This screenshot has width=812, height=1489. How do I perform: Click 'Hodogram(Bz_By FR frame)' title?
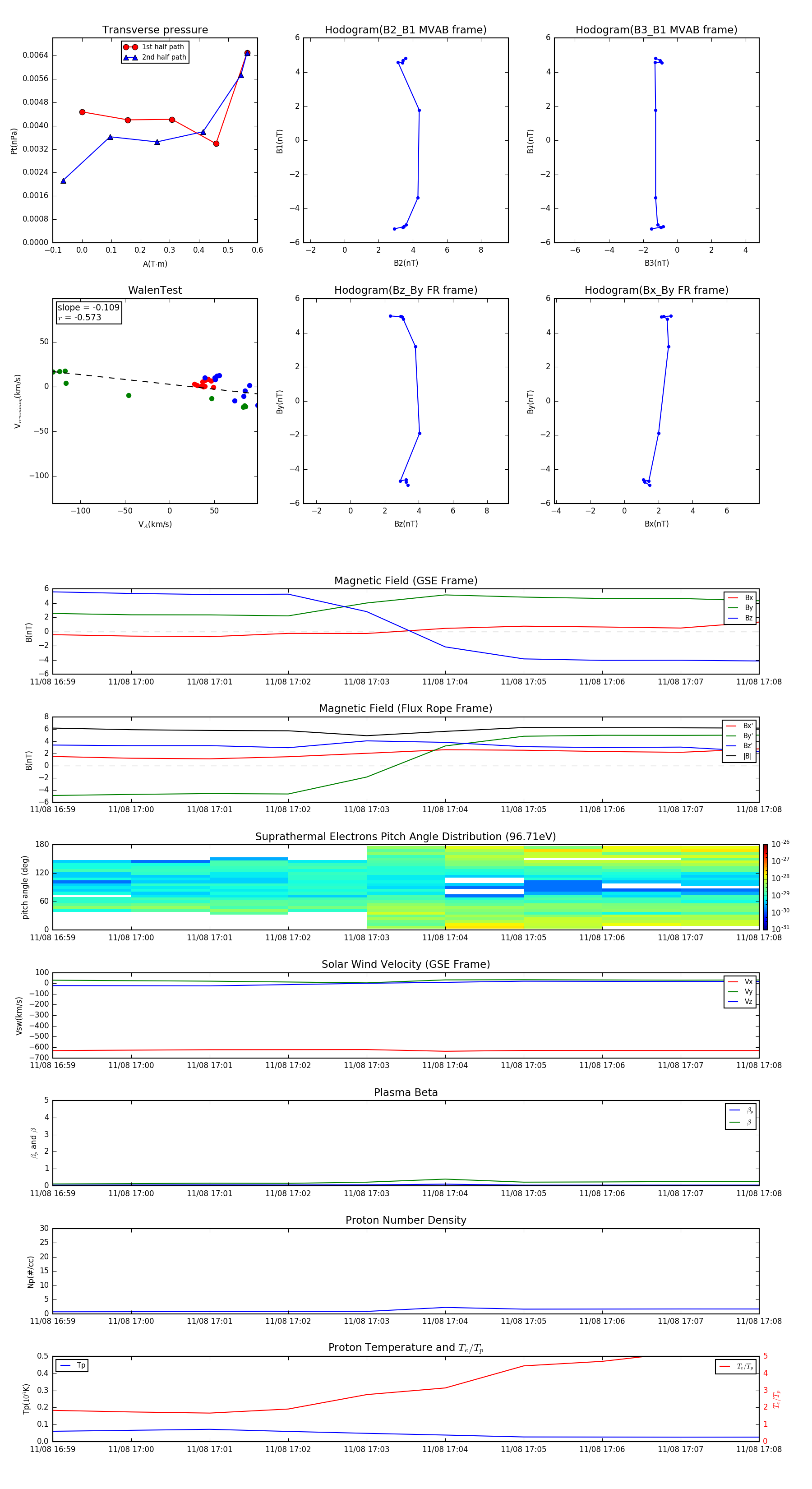pyautogui.click(x=406, y=290)
